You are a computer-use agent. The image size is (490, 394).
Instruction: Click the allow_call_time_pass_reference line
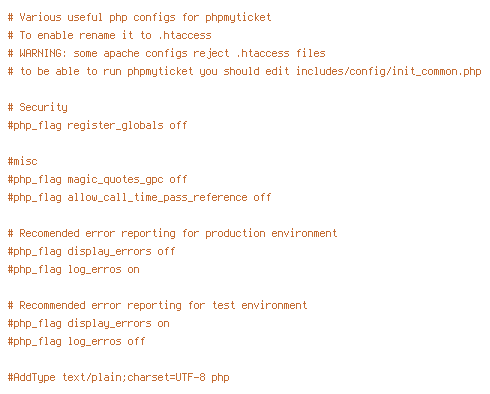(139, 197)
